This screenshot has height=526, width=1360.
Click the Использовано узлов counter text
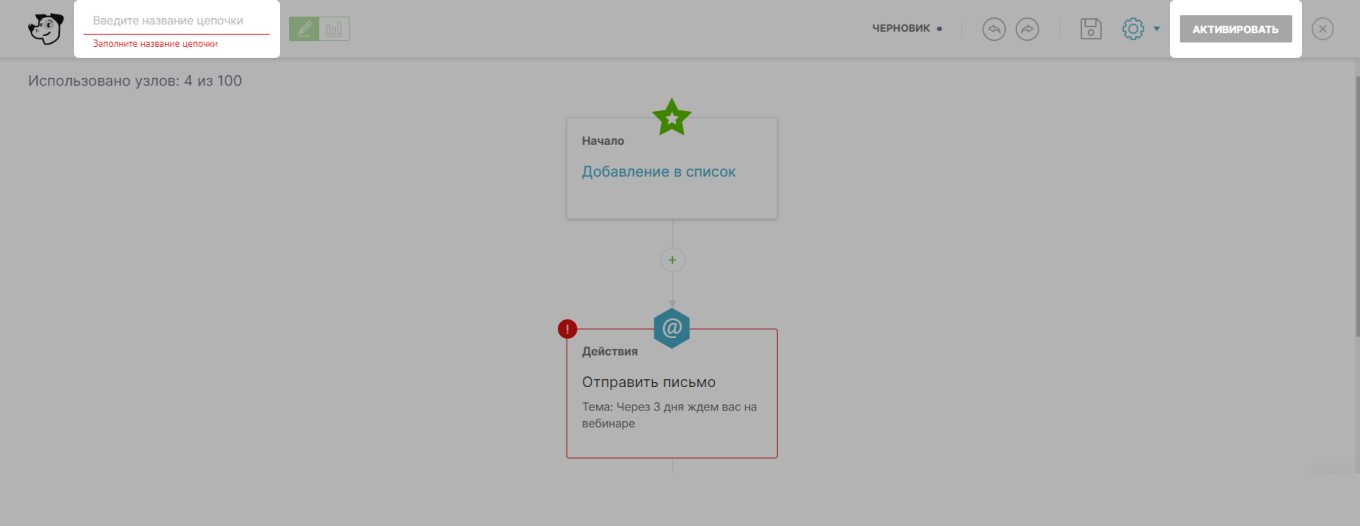tap(135, 80)
